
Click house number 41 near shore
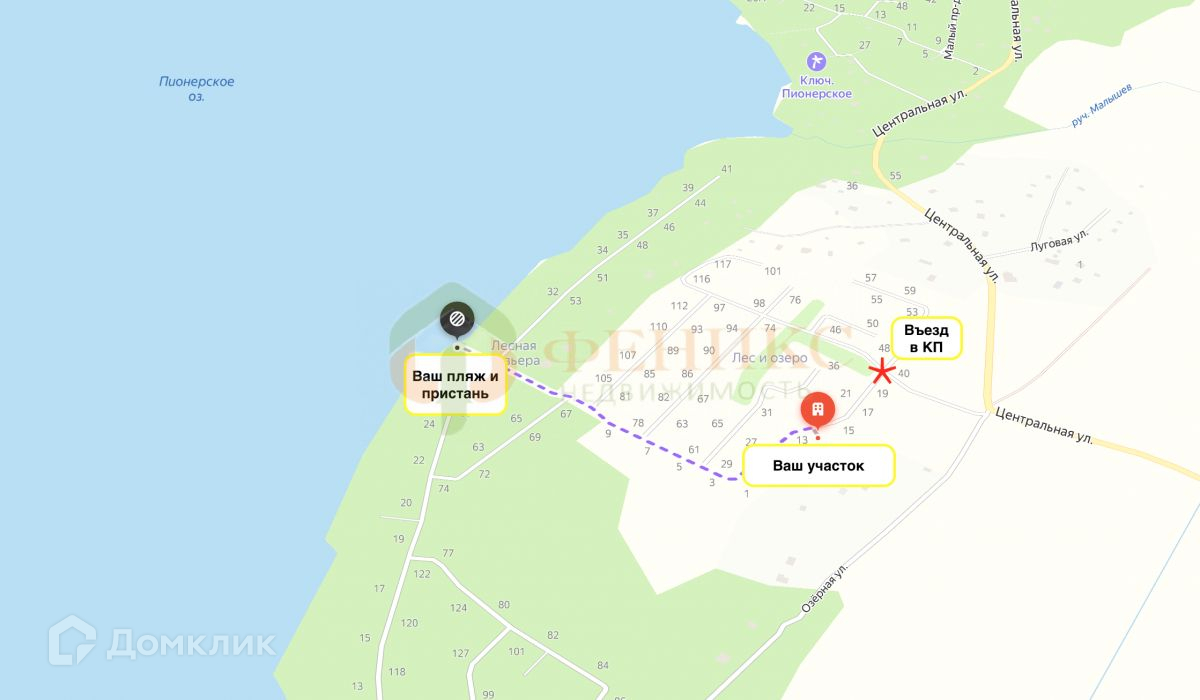pos(727,169)
